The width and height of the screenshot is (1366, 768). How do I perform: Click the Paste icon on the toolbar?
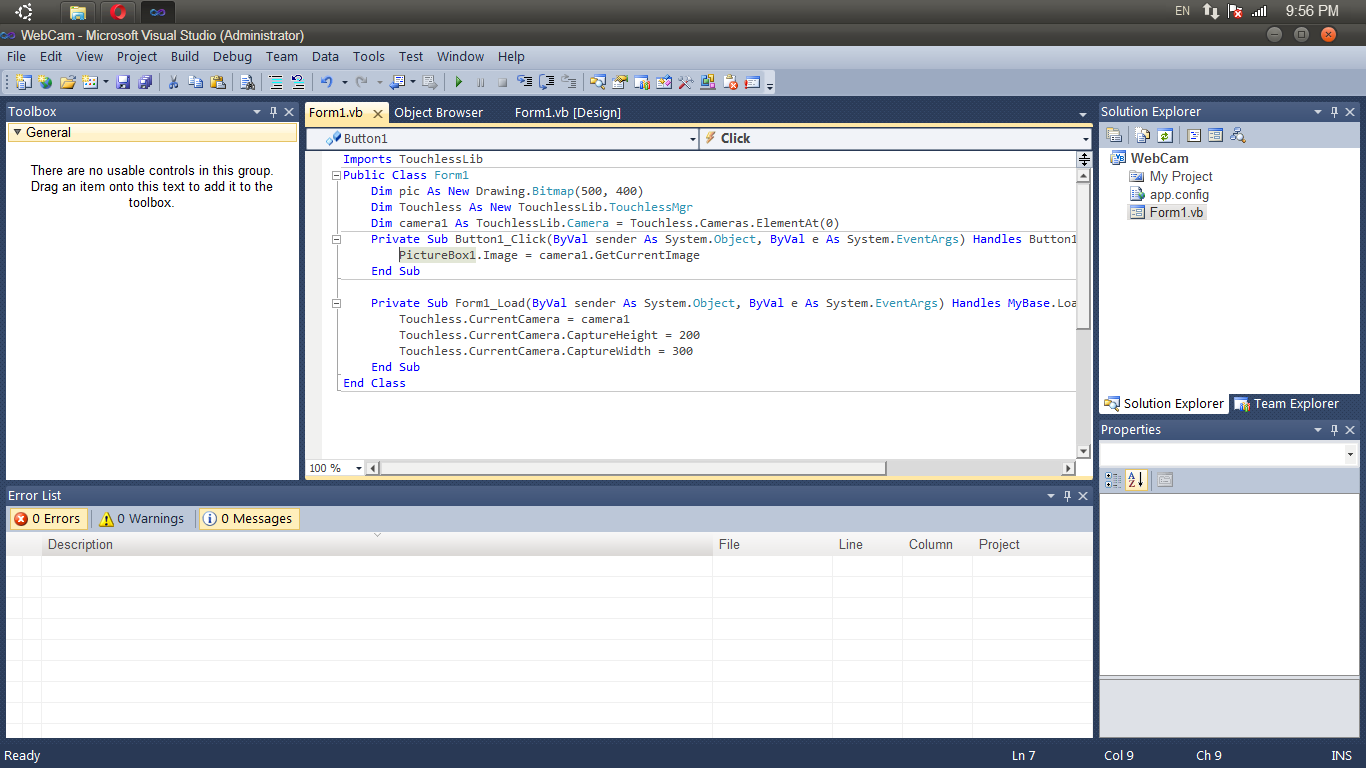click(217, 82)
